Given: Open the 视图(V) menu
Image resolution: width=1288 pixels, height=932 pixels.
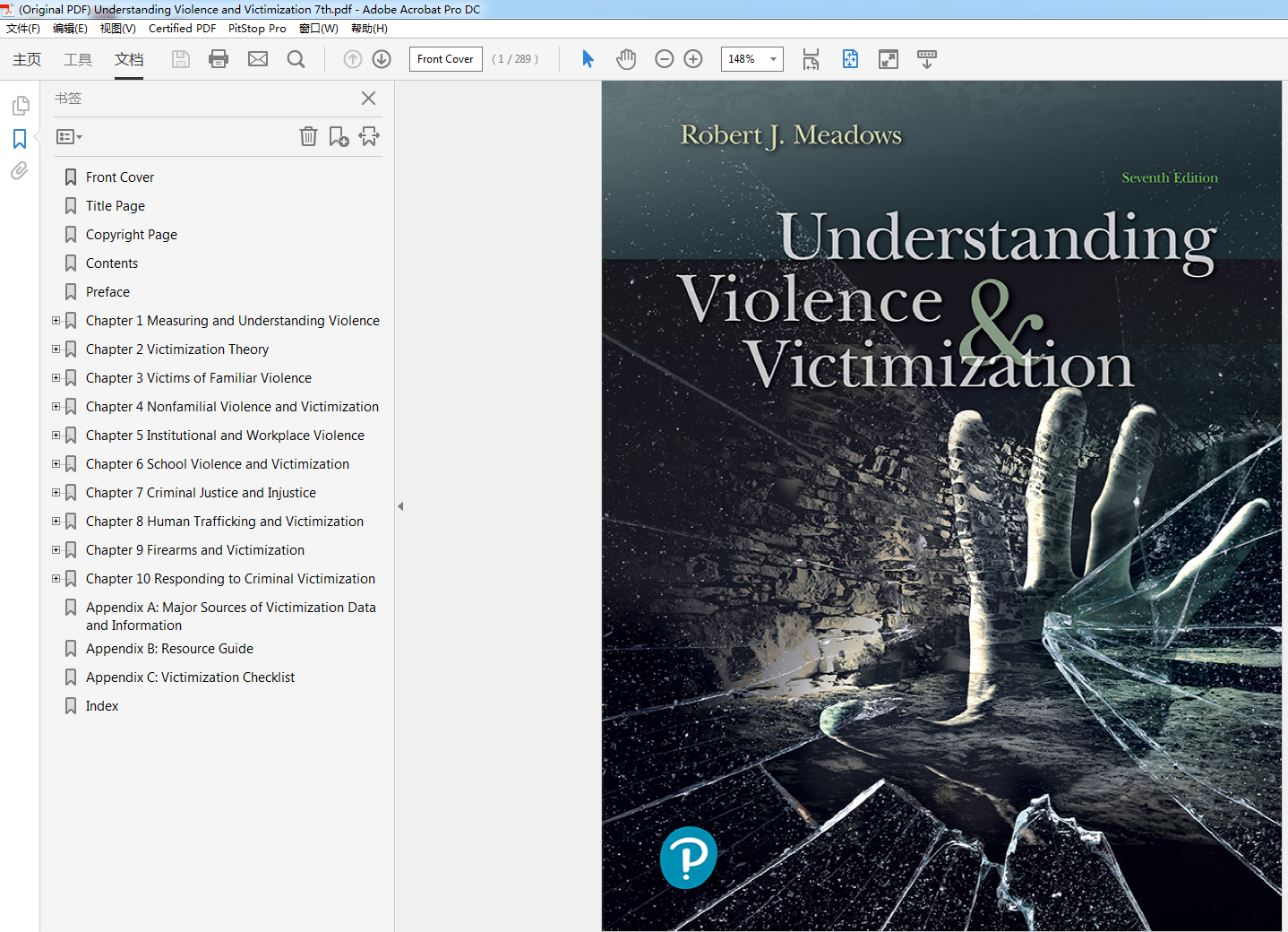Looking at the screenshot, I should coord(118,29).
